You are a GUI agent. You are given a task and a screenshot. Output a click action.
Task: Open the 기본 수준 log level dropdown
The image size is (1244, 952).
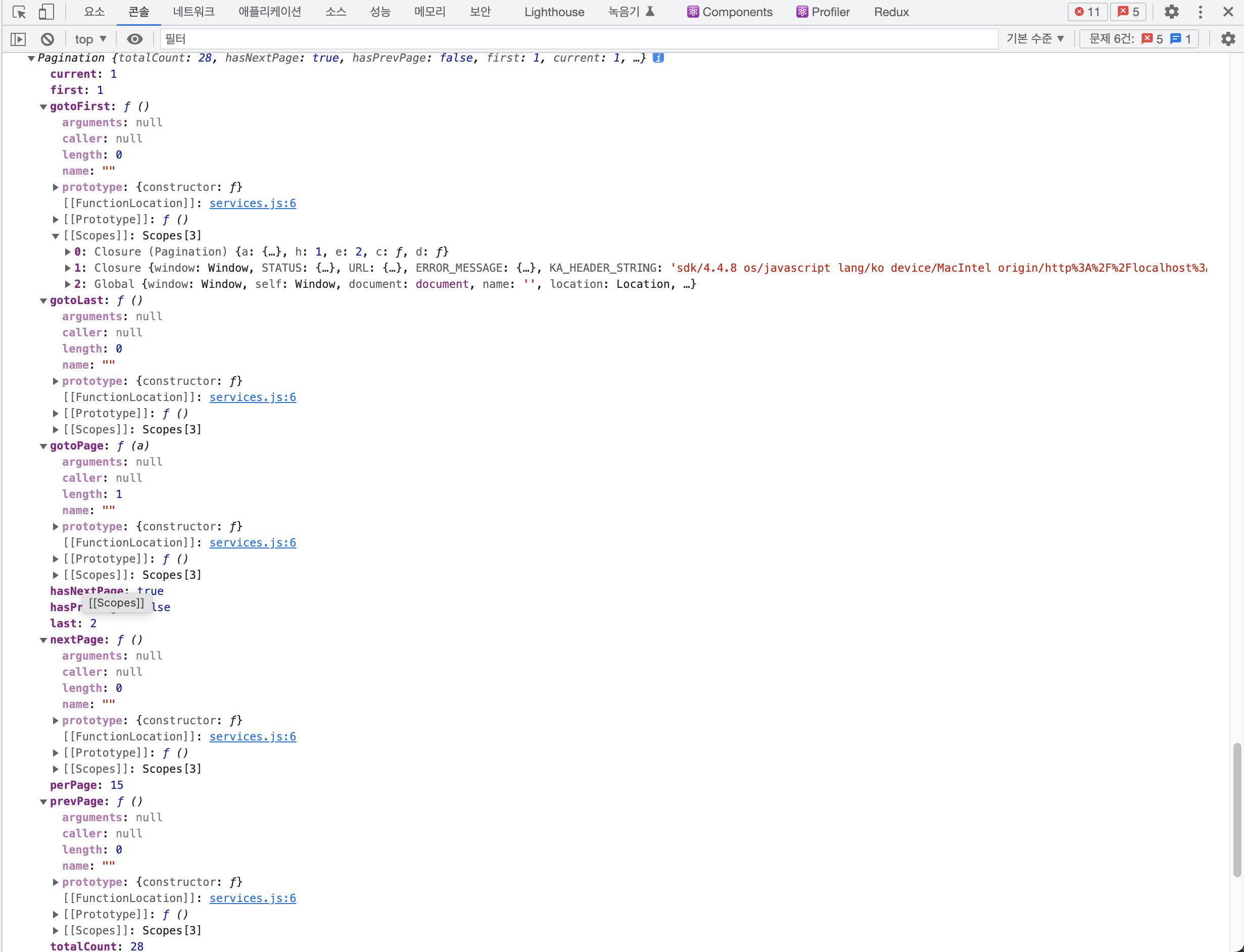[1035, 38]
